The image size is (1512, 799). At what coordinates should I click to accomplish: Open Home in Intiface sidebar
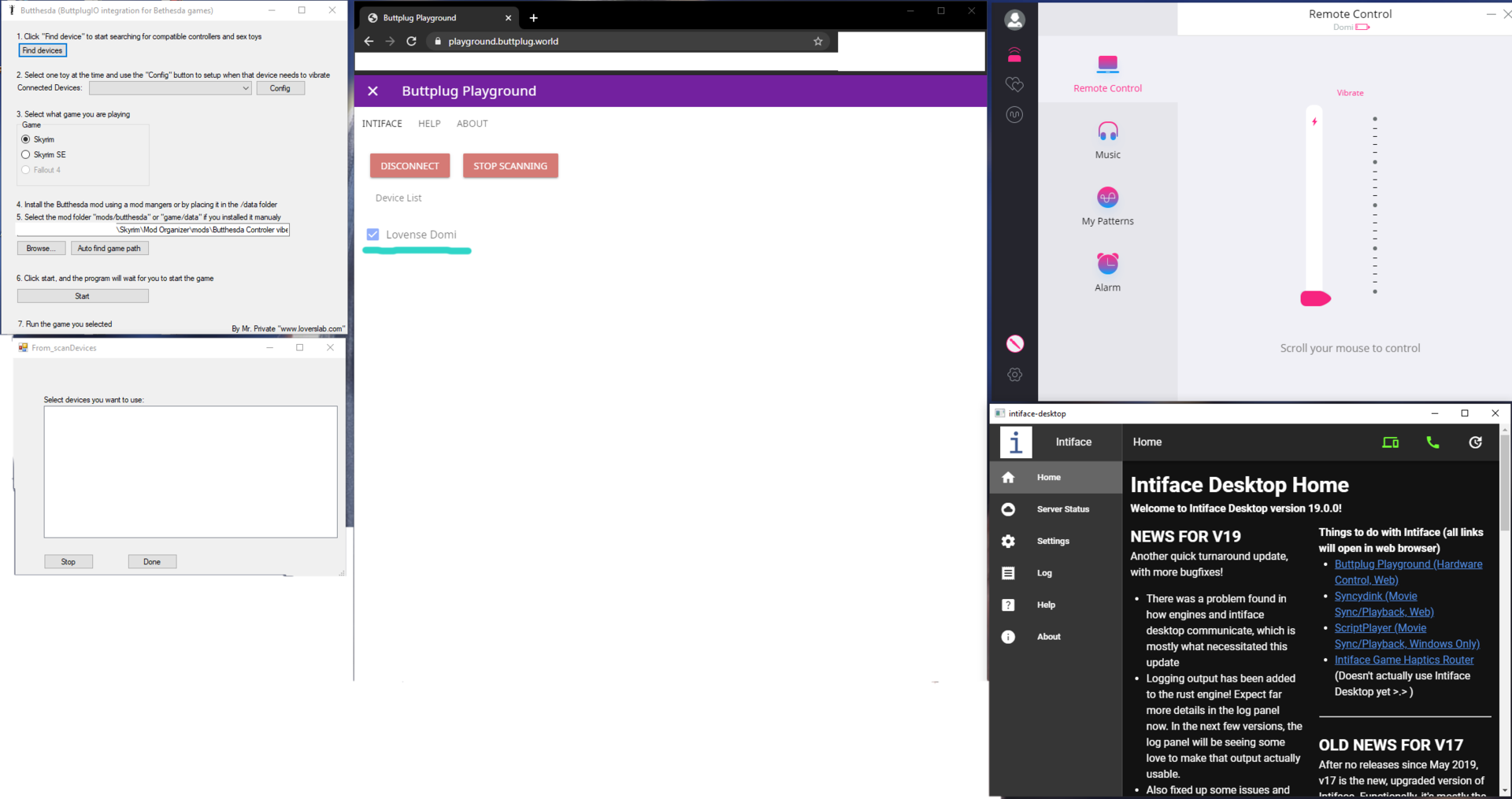pyautogui.click(x=1055, y=477)
